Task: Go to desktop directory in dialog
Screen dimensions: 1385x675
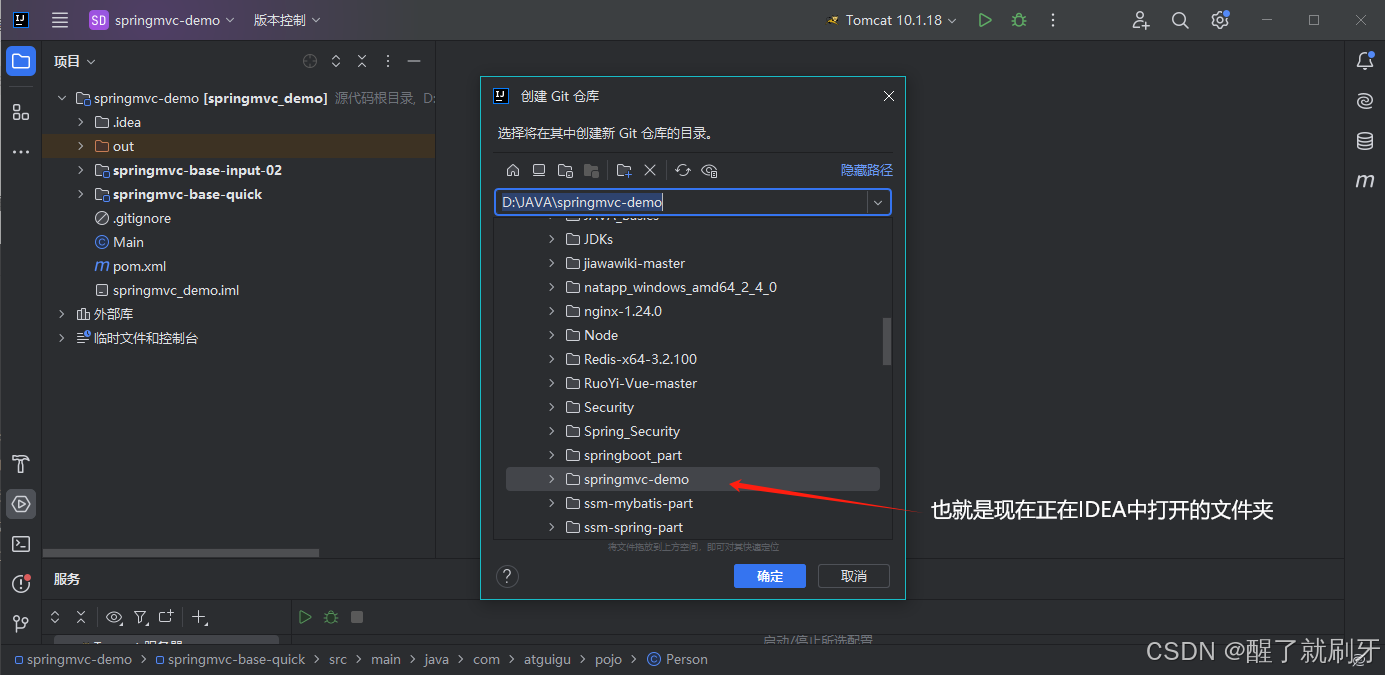Action: (x=539, y=170)
